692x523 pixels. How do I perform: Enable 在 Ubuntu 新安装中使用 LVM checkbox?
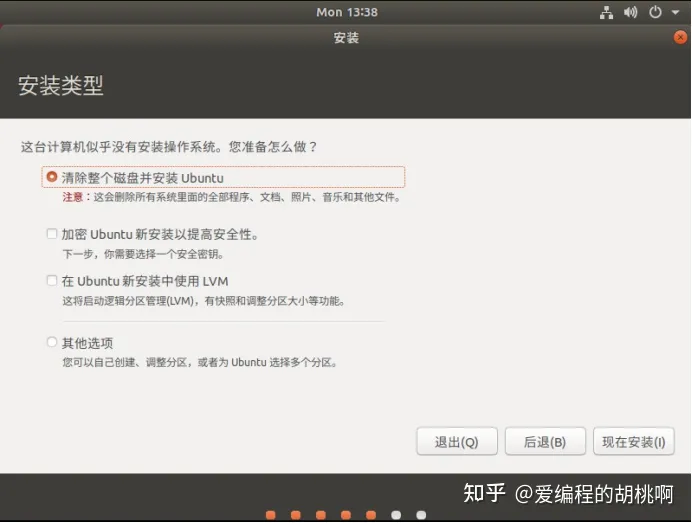click(x=52, y=281)
